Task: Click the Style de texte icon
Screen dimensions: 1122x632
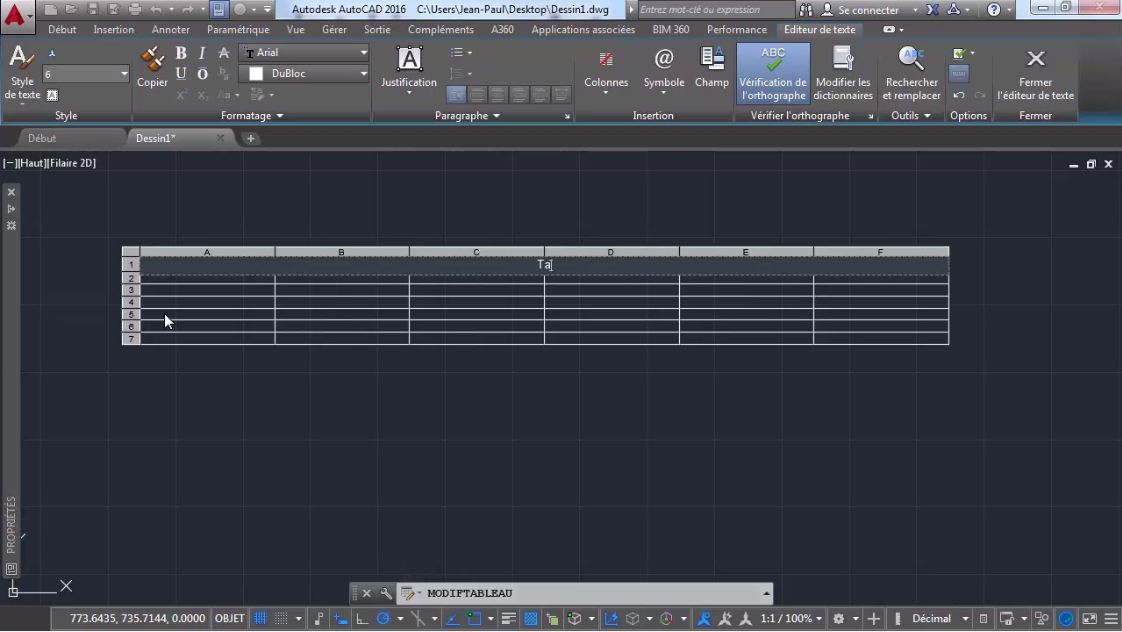Action: tap(22, 60)
